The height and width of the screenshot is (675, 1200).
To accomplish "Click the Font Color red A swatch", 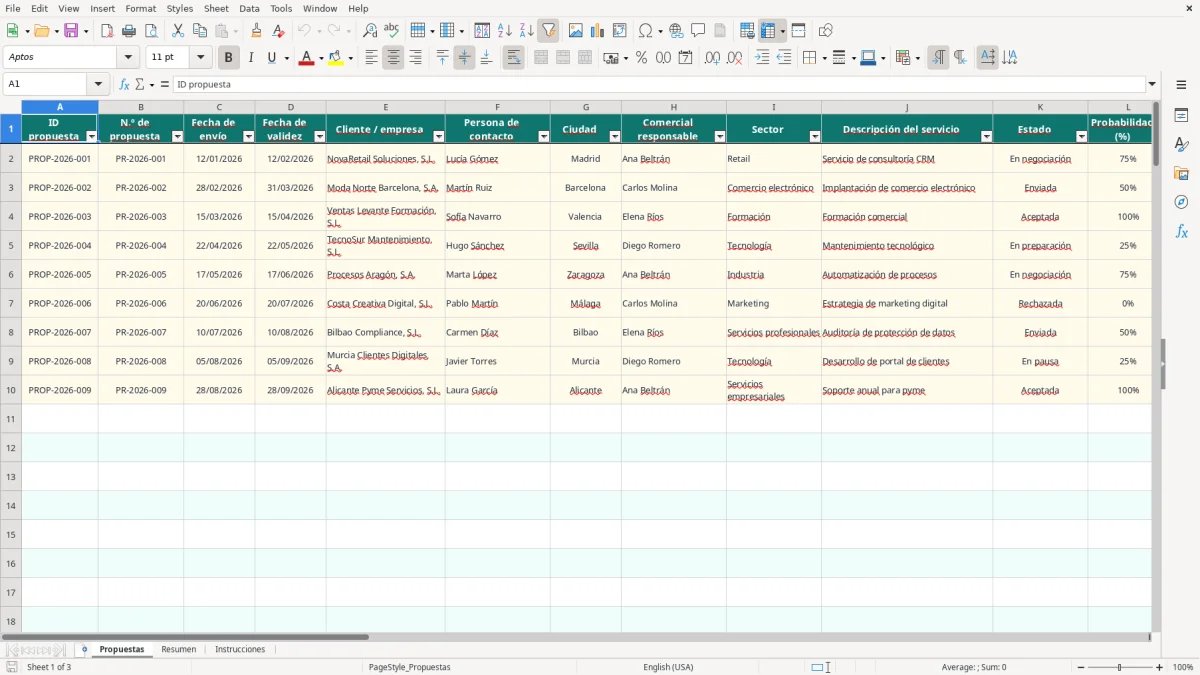I will pyautogui.click(x=306, y=58).
